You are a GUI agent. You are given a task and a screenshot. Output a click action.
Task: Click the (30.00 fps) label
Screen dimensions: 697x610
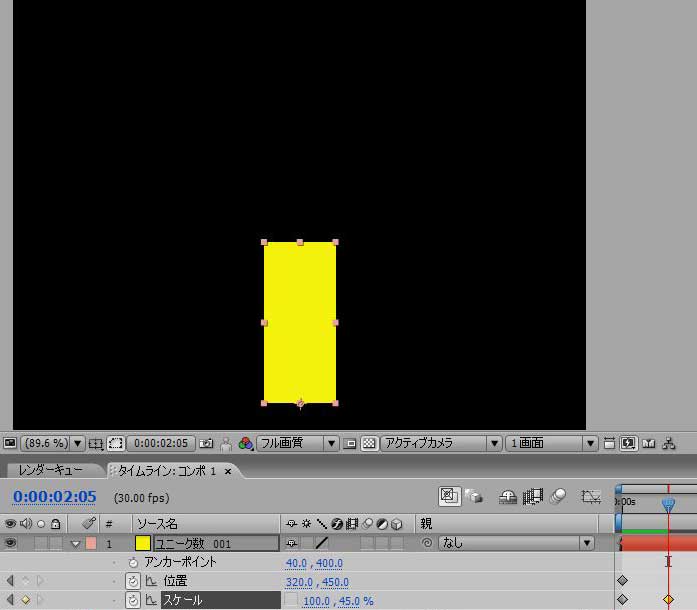pyautogui.click(x=142, y=498)
